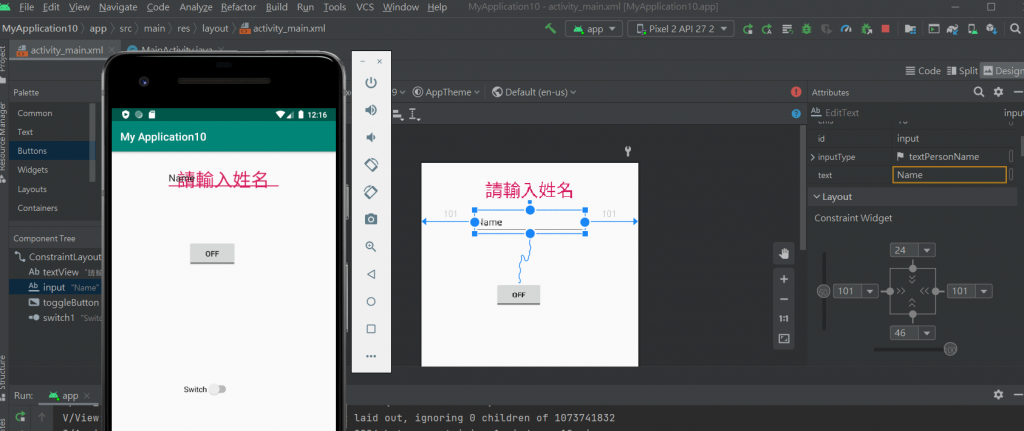Open emulator extended controls three dots
Image resolution: width=1024 pixels, height=431 pixels.
point(371,357)
